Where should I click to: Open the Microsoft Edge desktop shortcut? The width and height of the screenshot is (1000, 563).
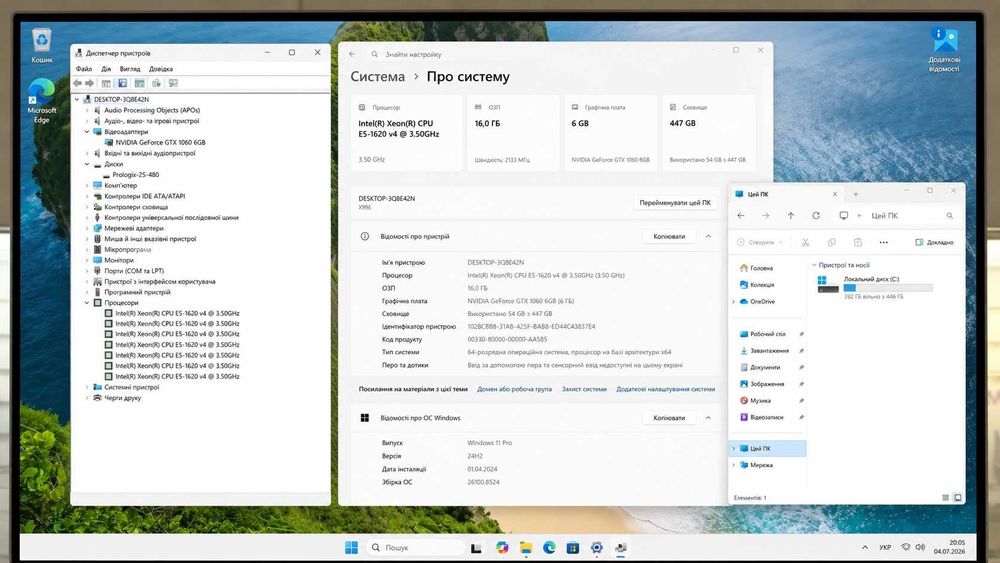click(x=41, y=101)
